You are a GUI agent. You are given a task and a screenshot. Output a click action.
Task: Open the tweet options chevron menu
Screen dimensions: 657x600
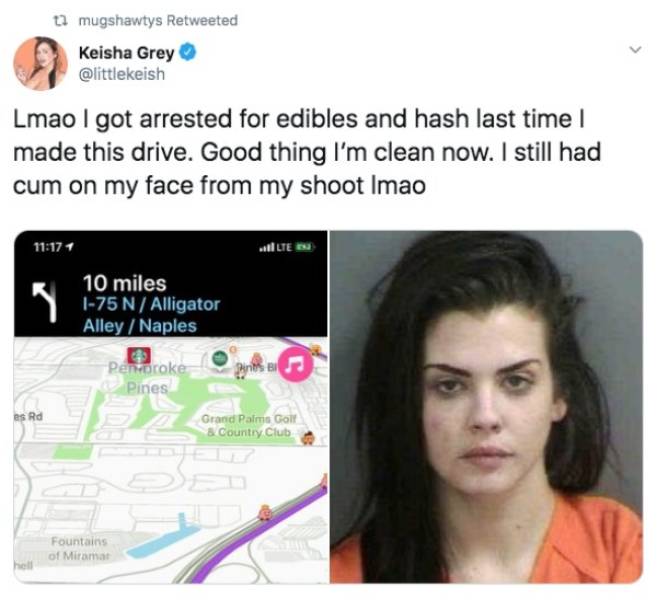coord(636,50)
